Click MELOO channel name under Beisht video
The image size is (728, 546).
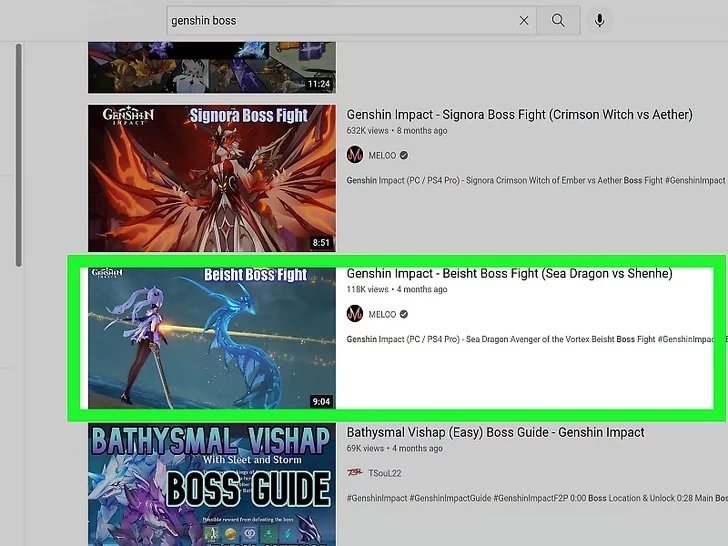tap(382, 314)
